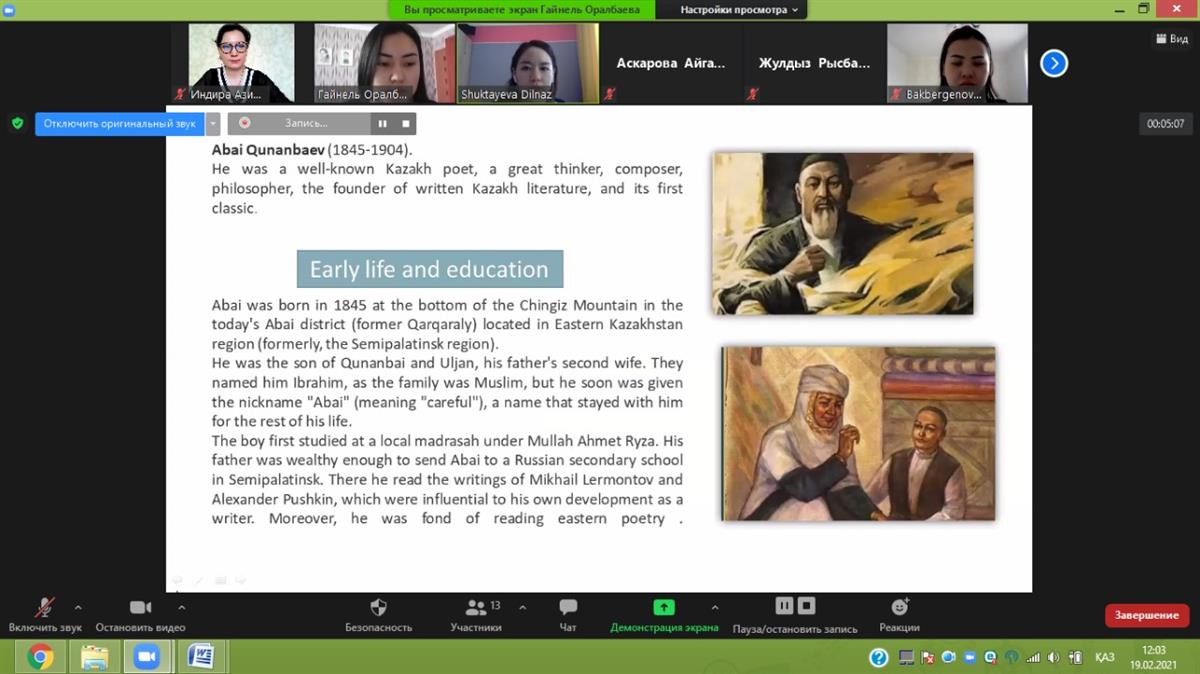Open the Вид view menu
The image size is (1200, 674).
point(1171,39)
